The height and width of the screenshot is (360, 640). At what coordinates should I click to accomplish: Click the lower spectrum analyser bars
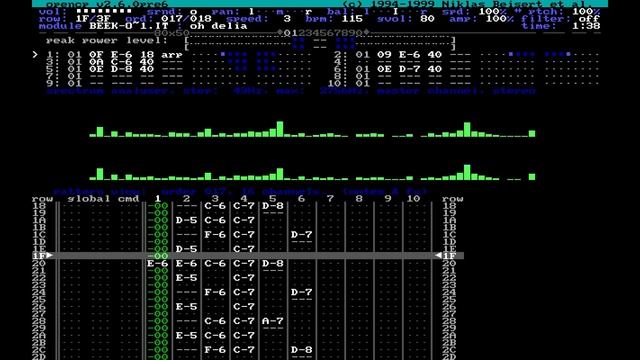(312, 172)
